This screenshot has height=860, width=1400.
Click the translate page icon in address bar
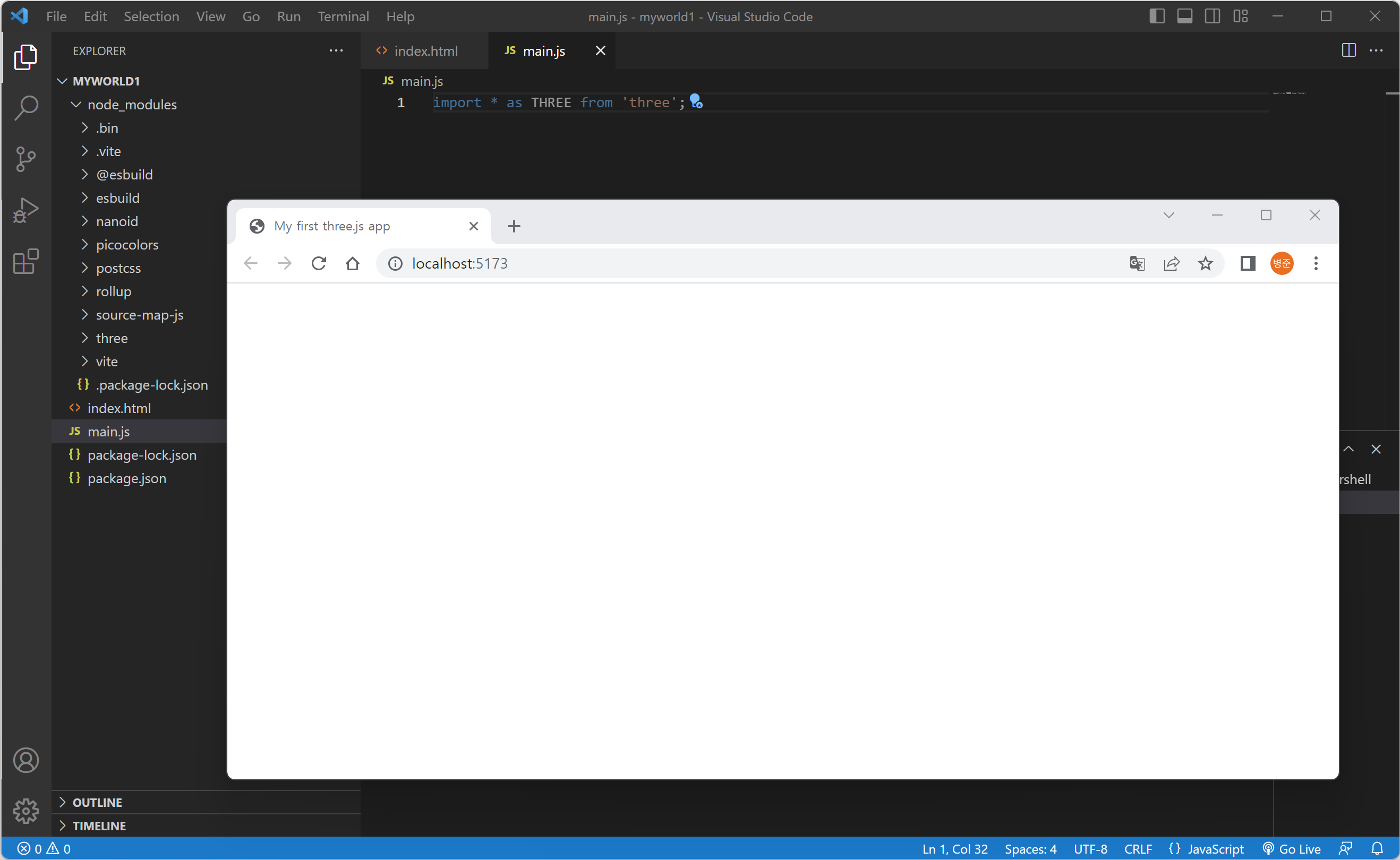tap(1137, 263)
